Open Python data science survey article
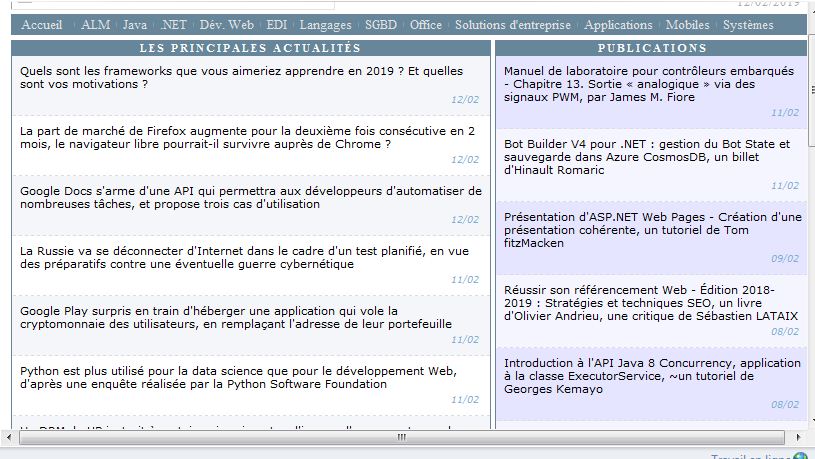The width and height of the screenshot is (815, 459). click(239, 377)
